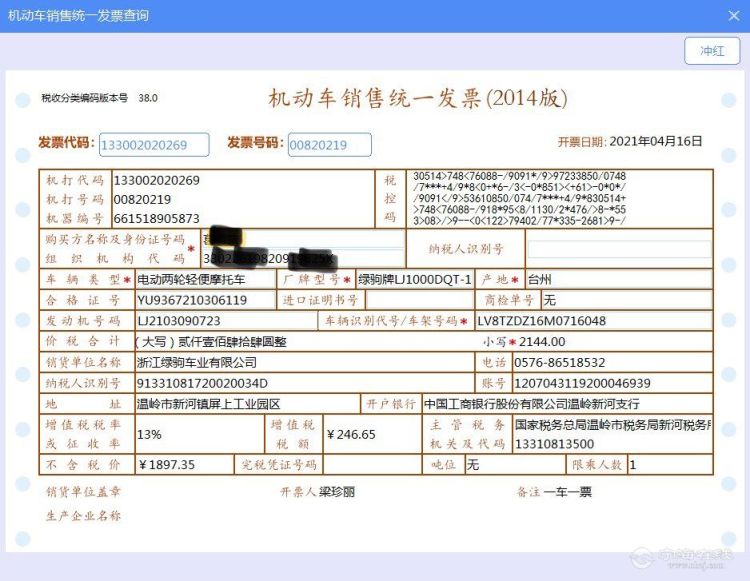Click the empty 纳税人识别号 buyer field

coord(619,249)
